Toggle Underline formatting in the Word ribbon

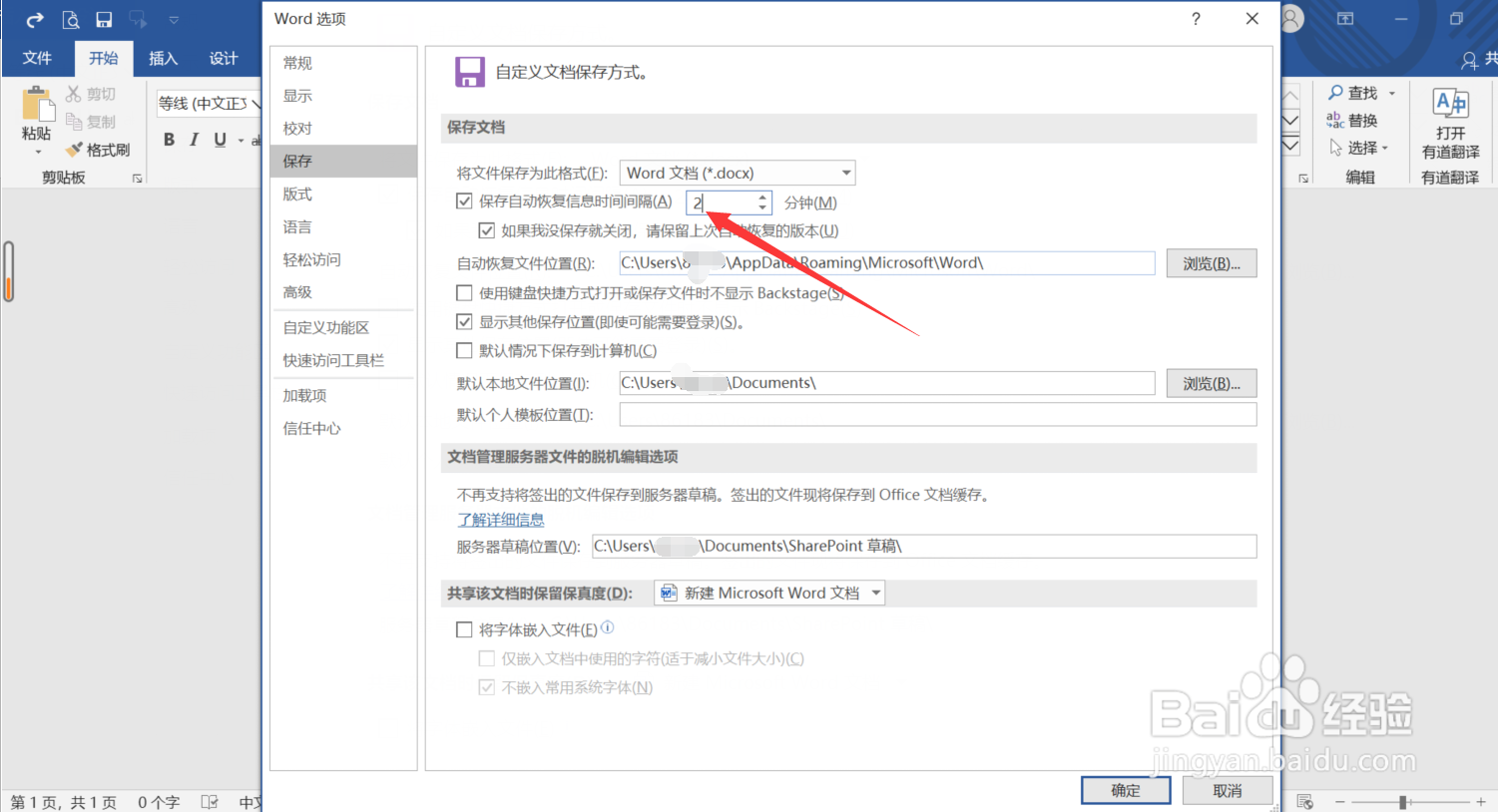click(x=220, y=140)
